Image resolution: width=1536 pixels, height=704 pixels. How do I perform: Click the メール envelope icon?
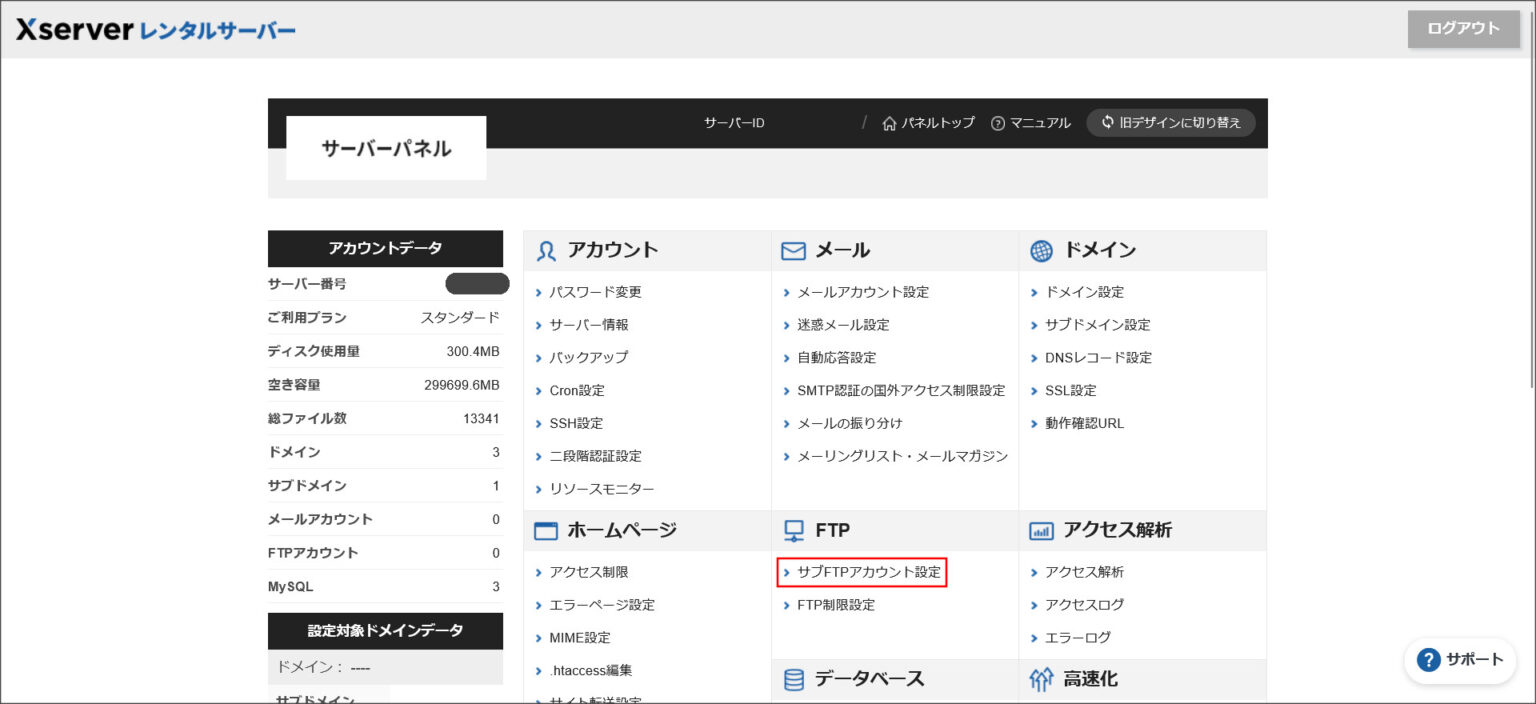794,251
